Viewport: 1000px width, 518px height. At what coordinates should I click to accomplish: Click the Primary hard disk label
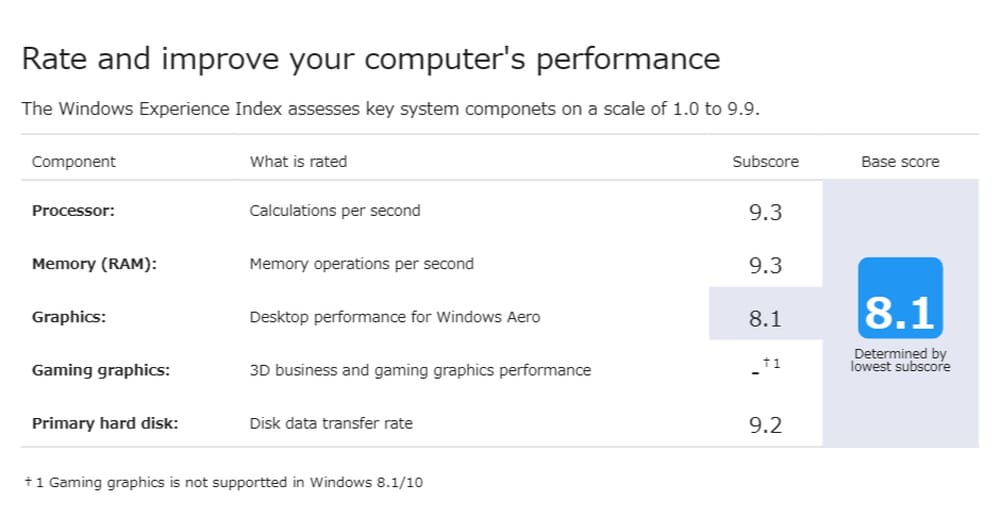click(105, 423)
